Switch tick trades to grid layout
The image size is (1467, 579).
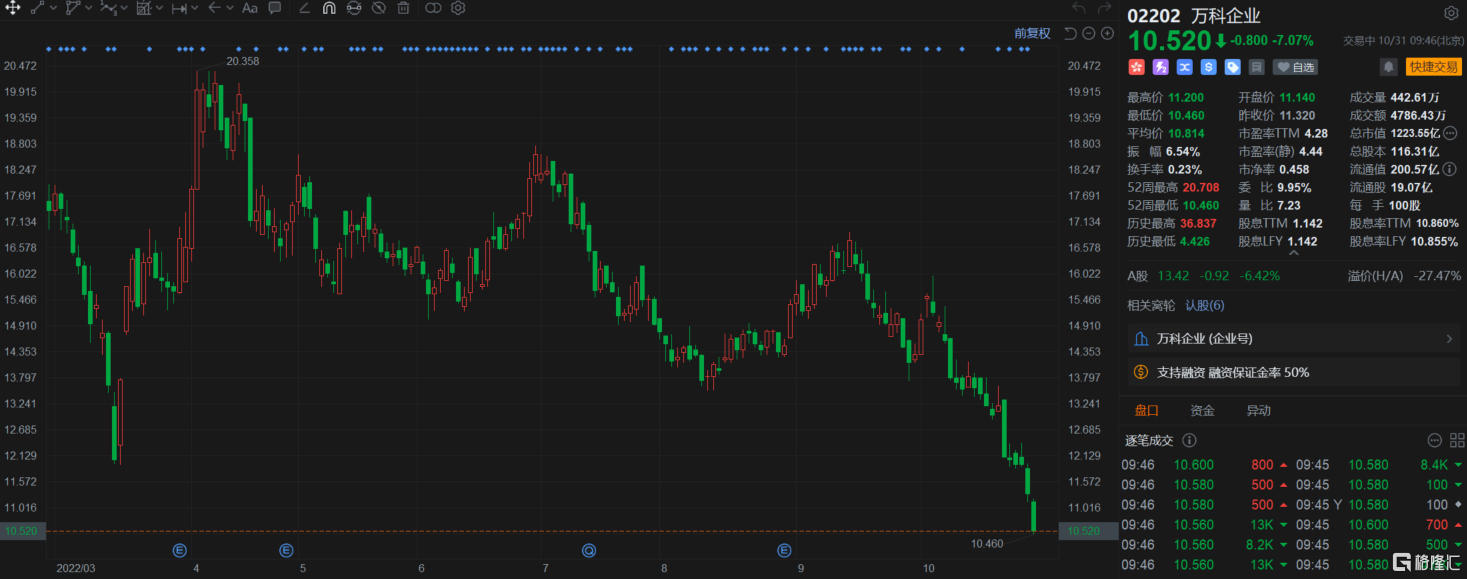(1456, 440)
